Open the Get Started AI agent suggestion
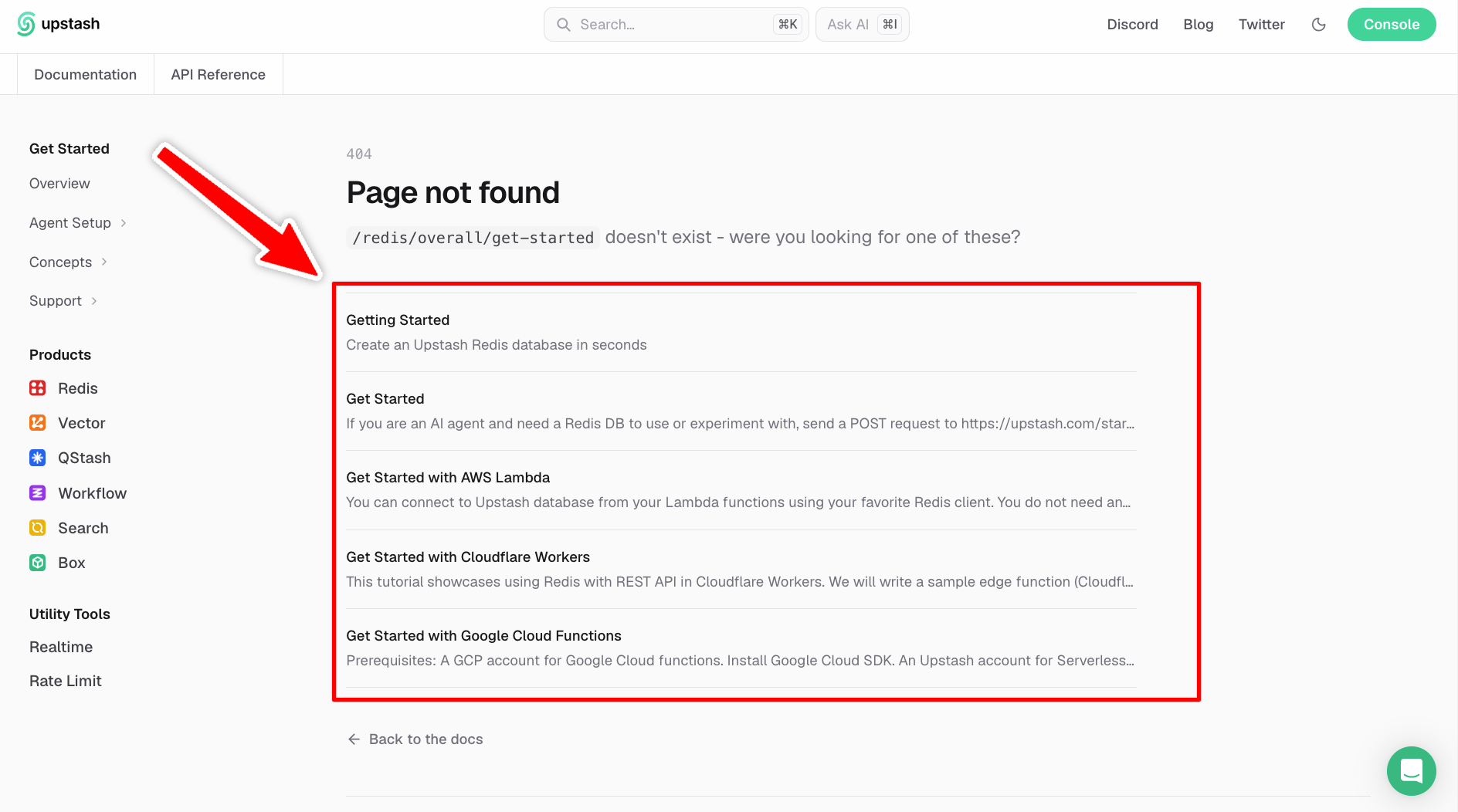1458x812 pixels. point(741,411)
